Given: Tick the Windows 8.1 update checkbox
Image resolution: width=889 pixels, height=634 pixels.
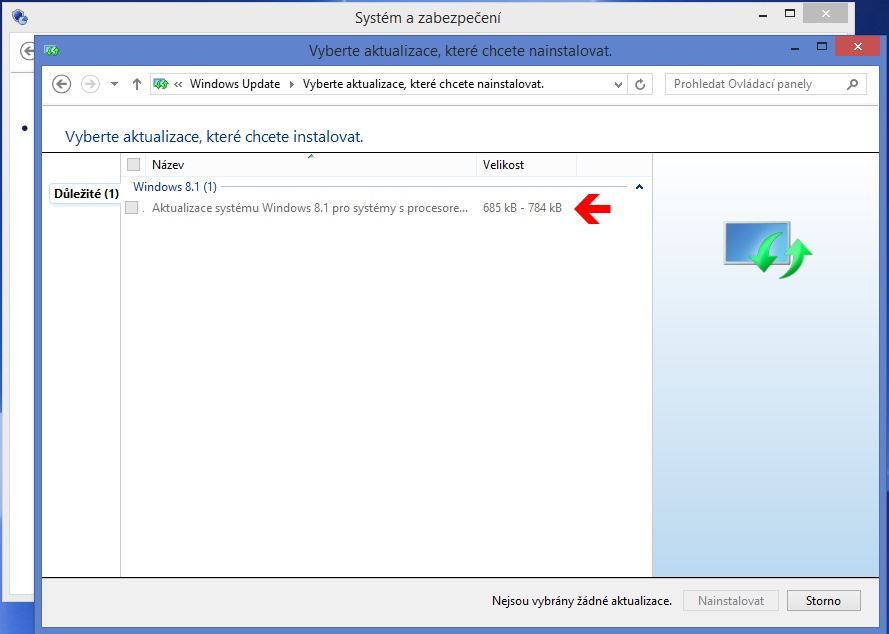Looking at the screenshot, I should pyautogui.click(x=132, y=208).
